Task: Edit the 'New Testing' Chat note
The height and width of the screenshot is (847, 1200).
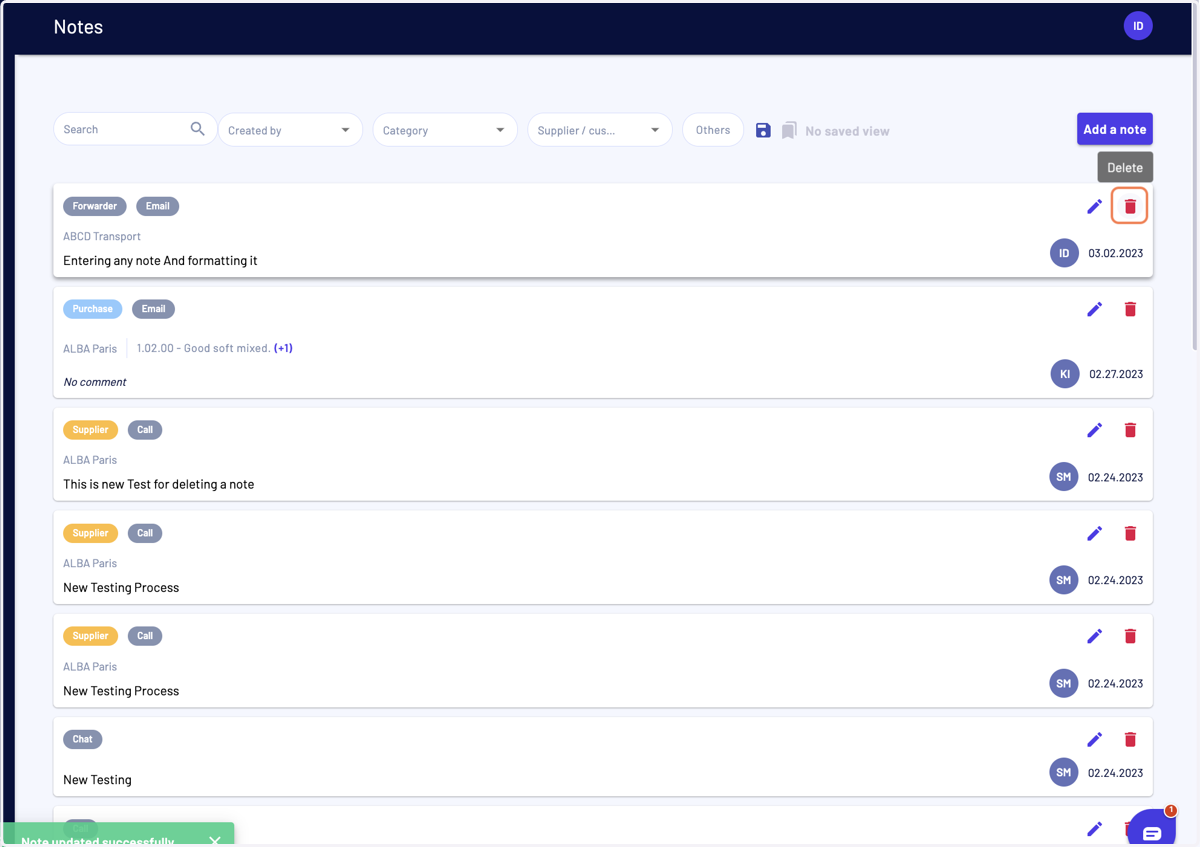Action: tap(1095, 739)
